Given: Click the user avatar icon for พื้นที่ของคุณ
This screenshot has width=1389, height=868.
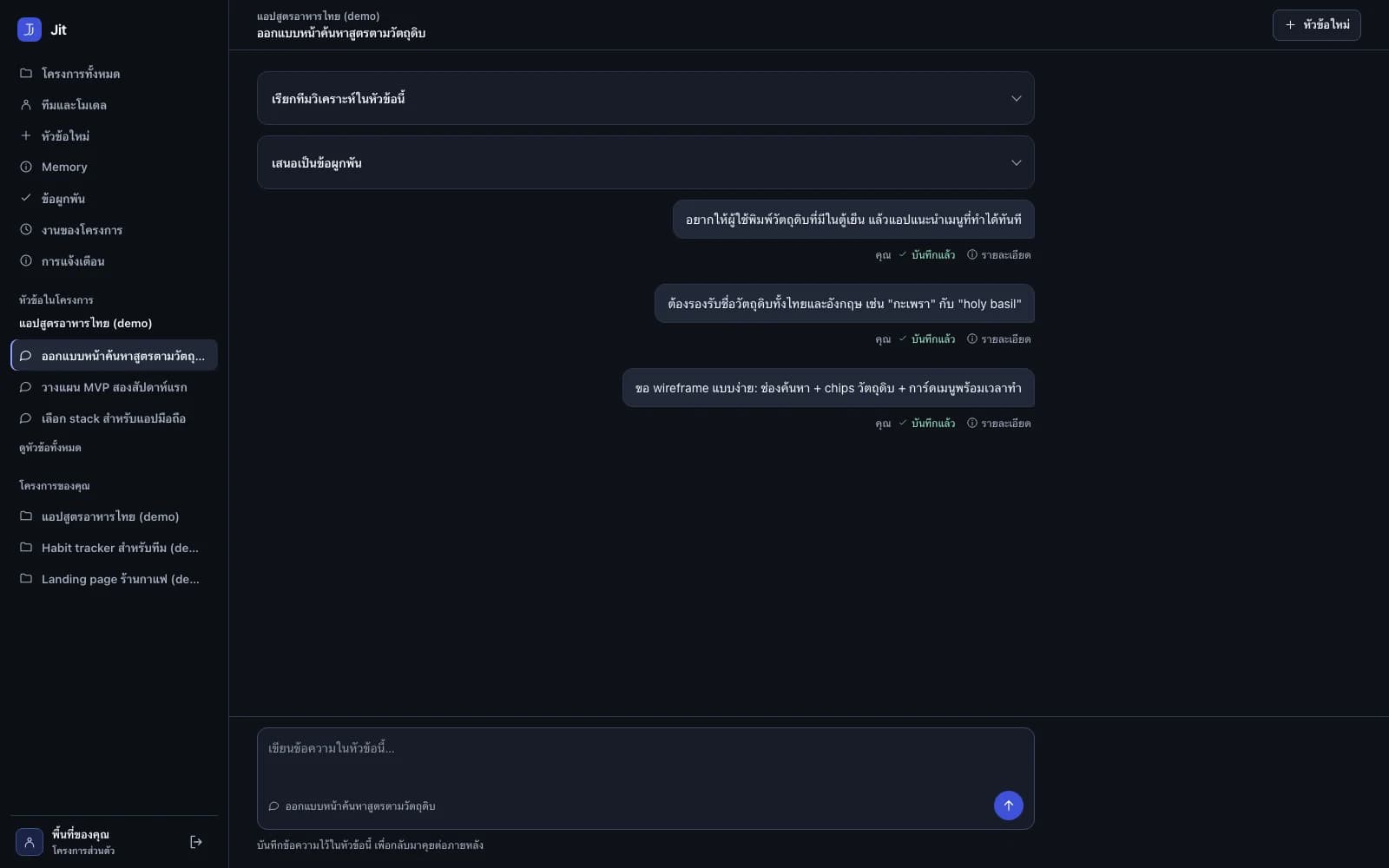Looking at the screenshot, I should 30,842.
